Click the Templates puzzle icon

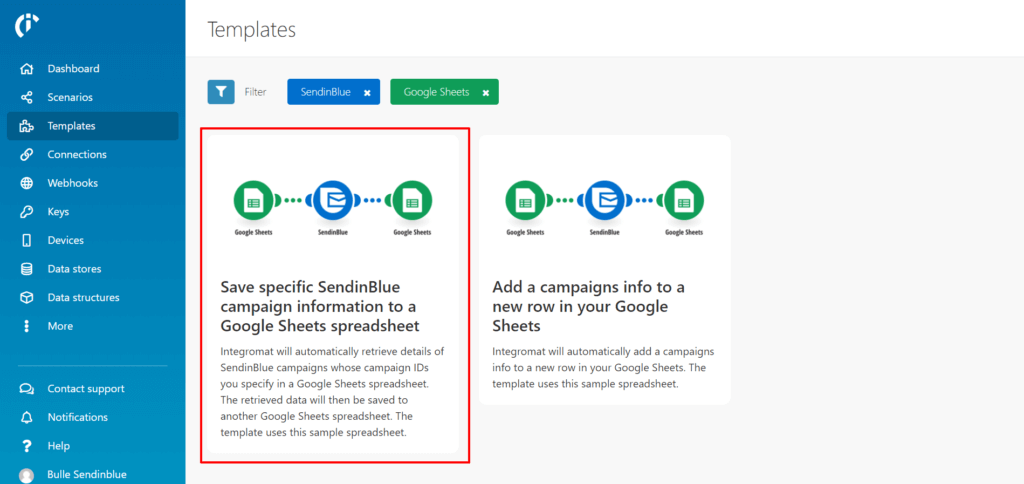point(27,126)
